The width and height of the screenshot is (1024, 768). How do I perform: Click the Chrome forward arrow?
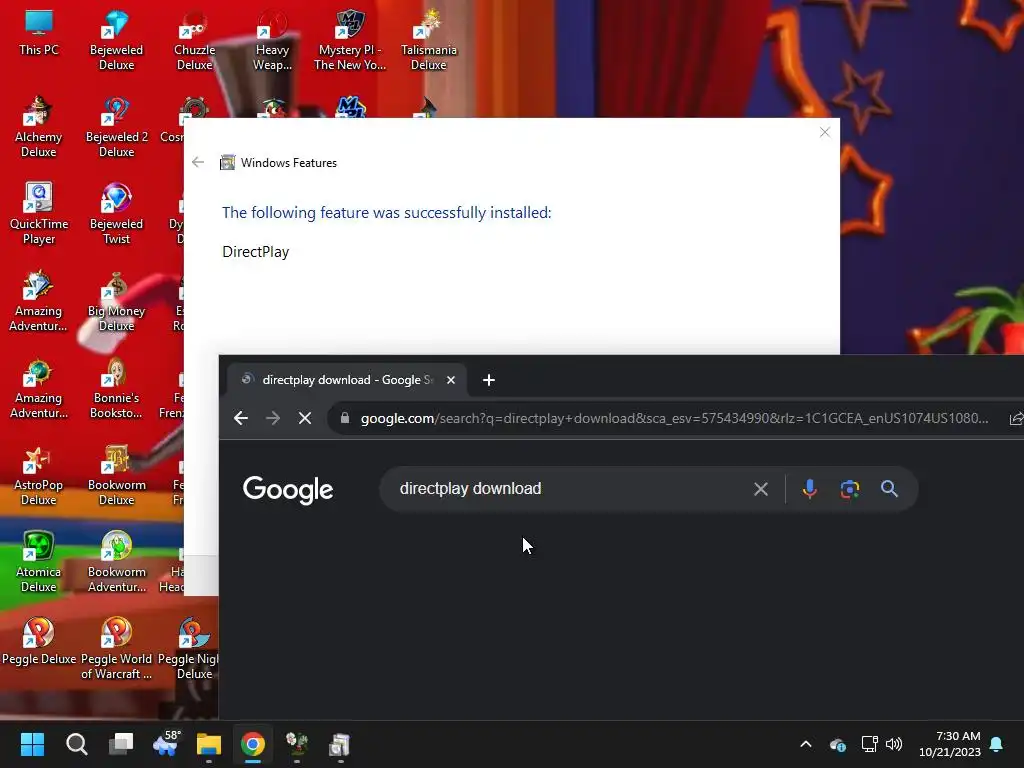click(x=273, y=418)
